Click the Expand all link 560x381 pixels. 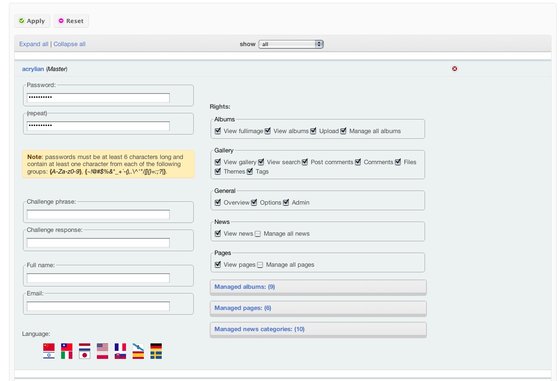(34, 44)
